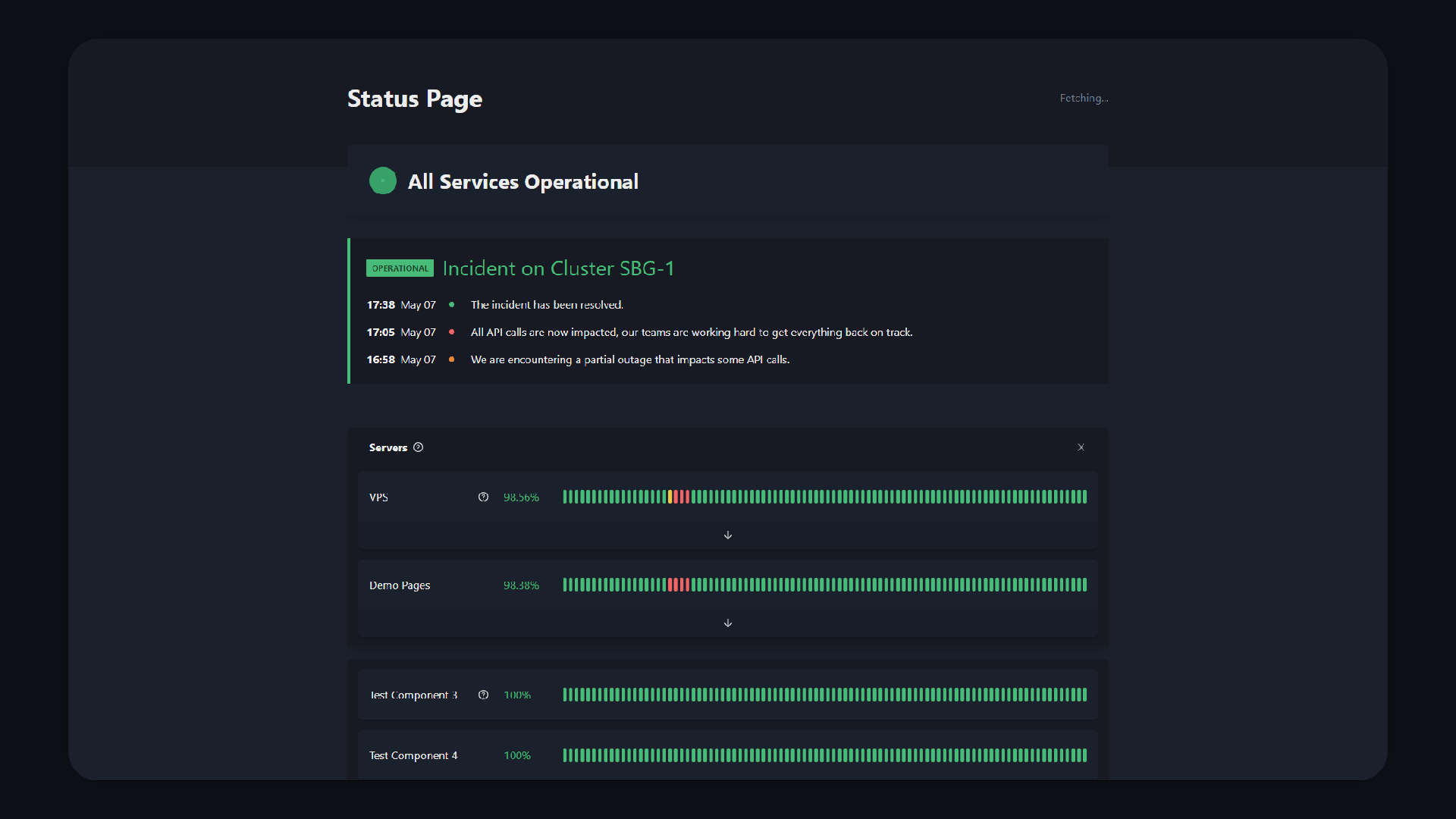
Task: Open Test Component 3 help icon
Action: pos(483,695)
